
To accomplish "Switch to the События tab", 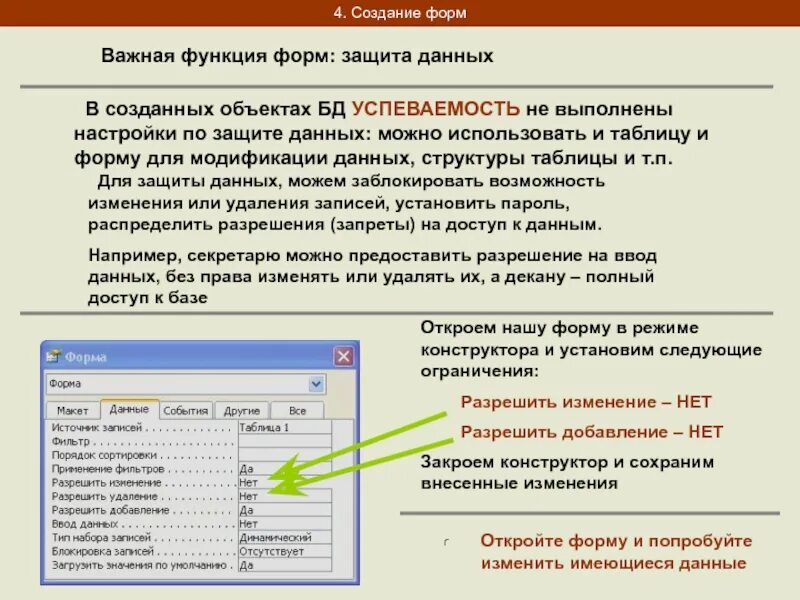I will [186, 411].
